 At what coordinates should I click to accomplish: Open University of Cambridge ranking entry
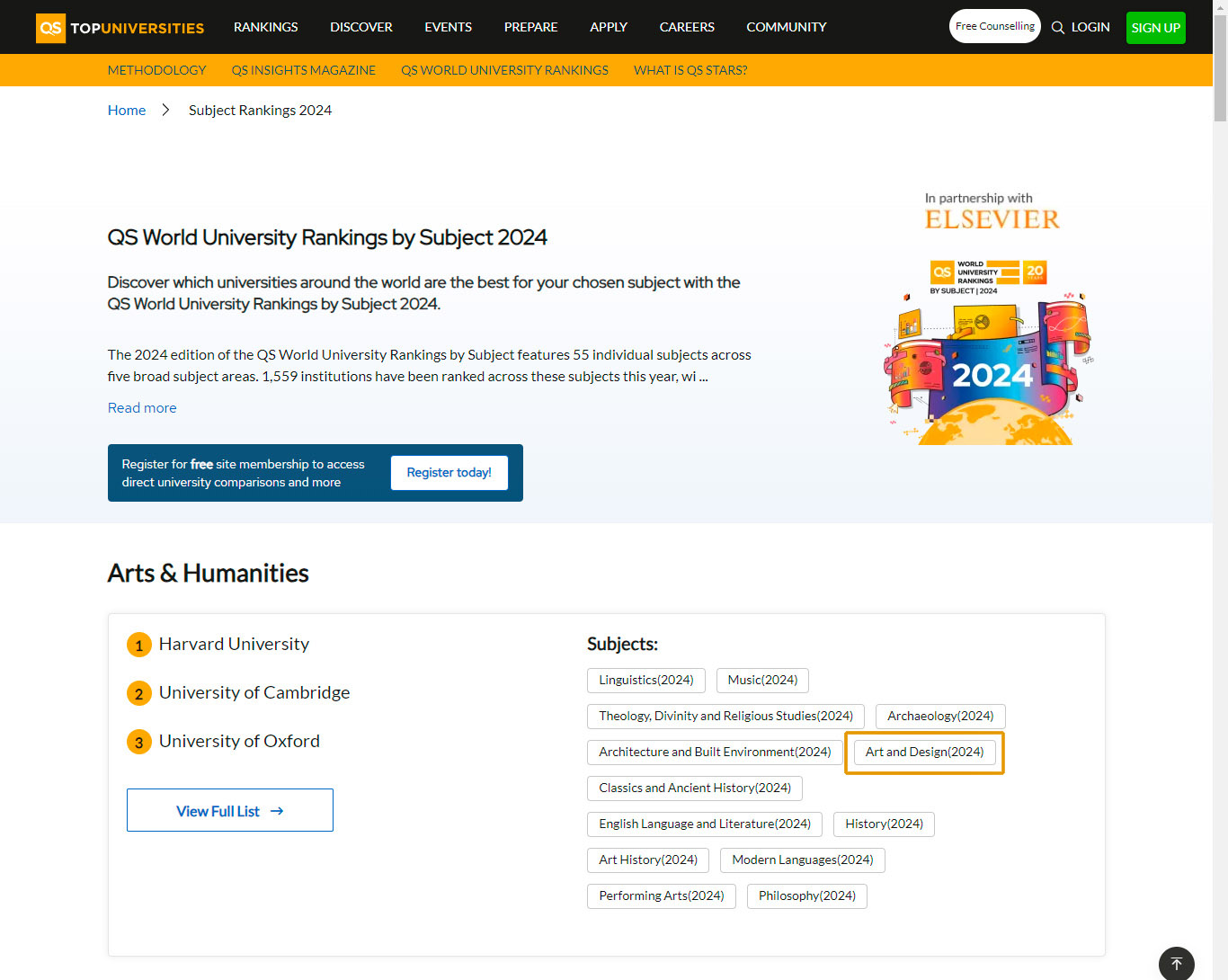[x=254, y=692]
